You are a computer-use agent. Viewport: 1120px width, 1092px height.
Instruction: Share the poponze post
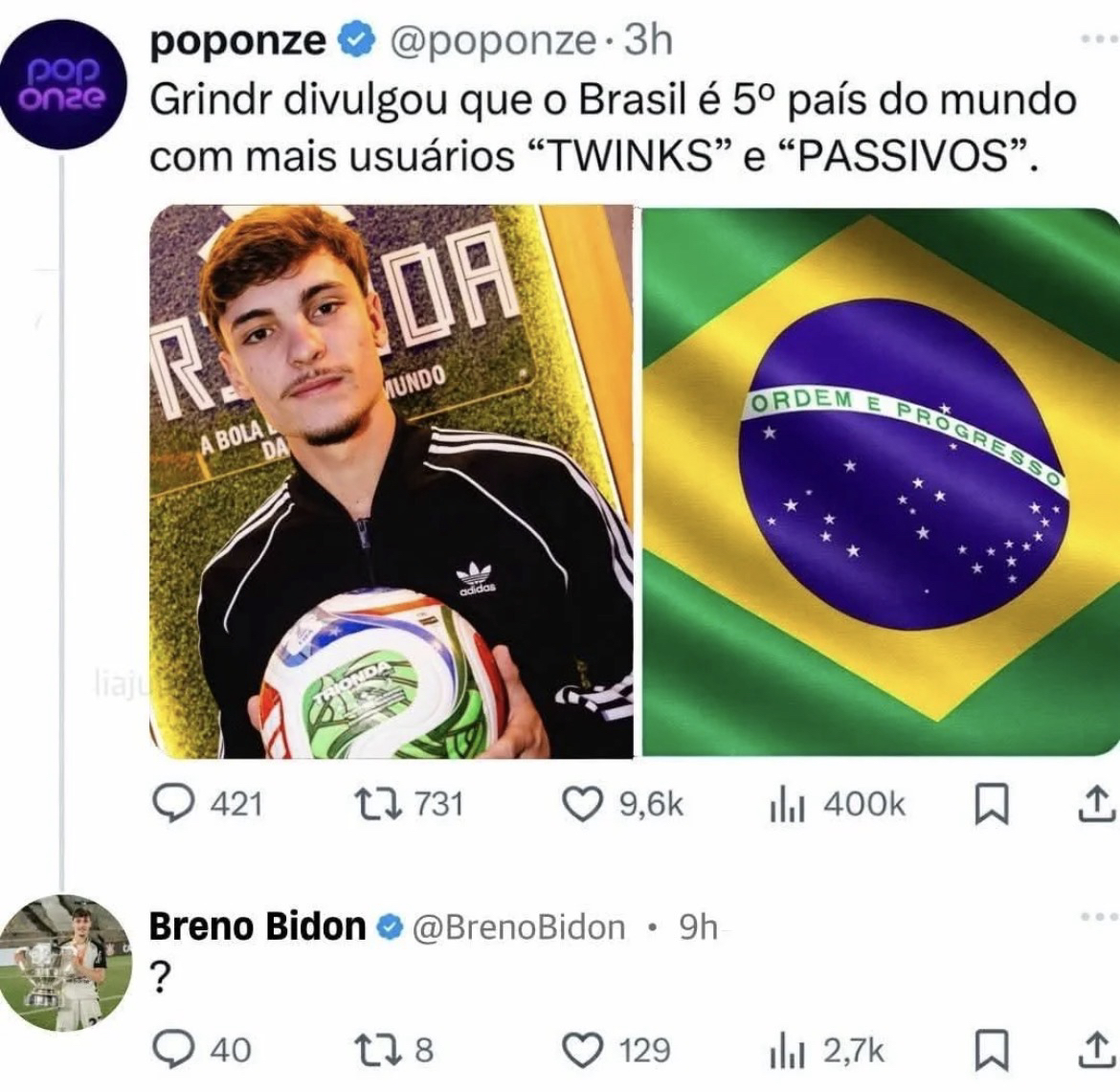(1094, 804)
